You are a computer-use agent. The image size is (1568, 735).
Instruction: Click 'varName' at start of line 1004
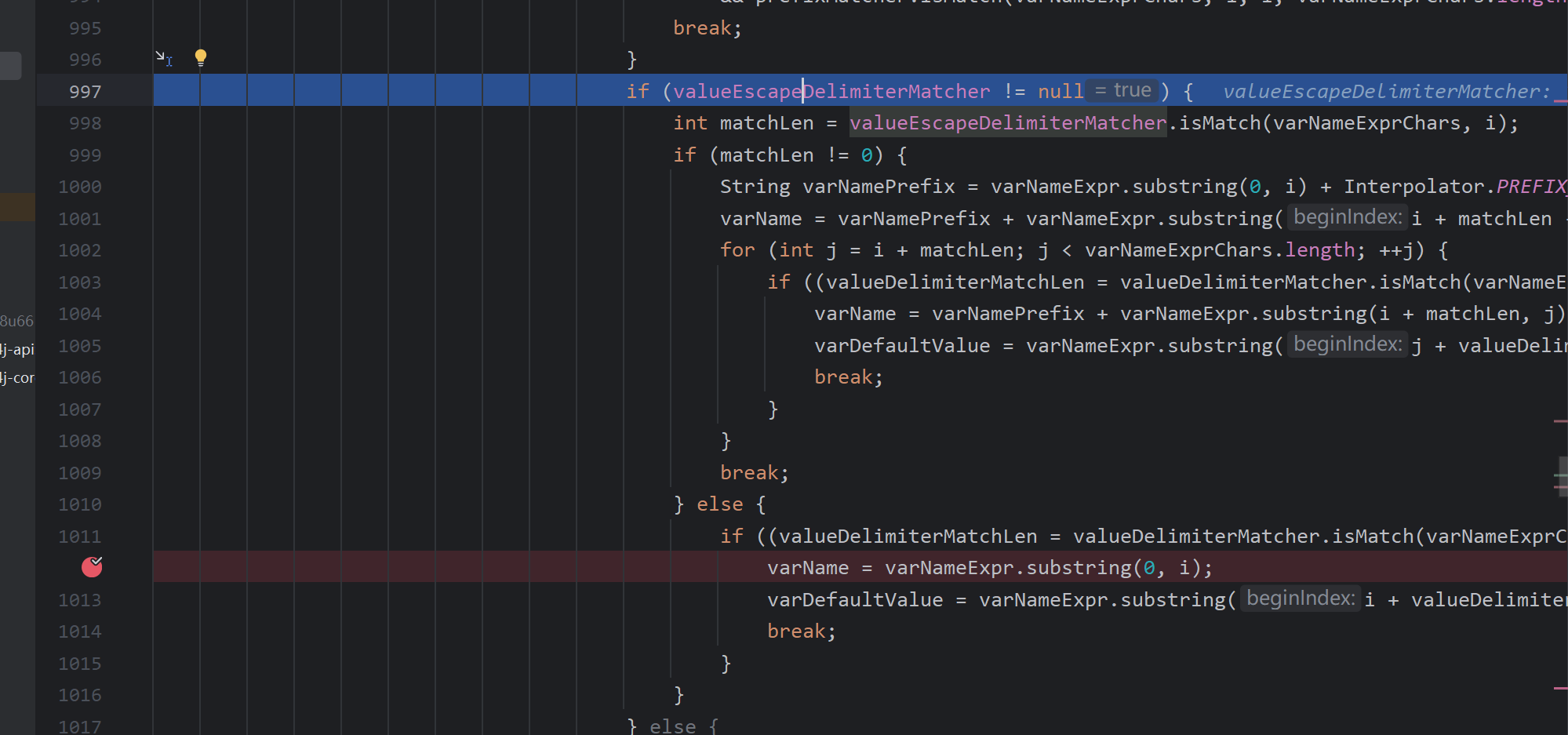tap(855, 314)
